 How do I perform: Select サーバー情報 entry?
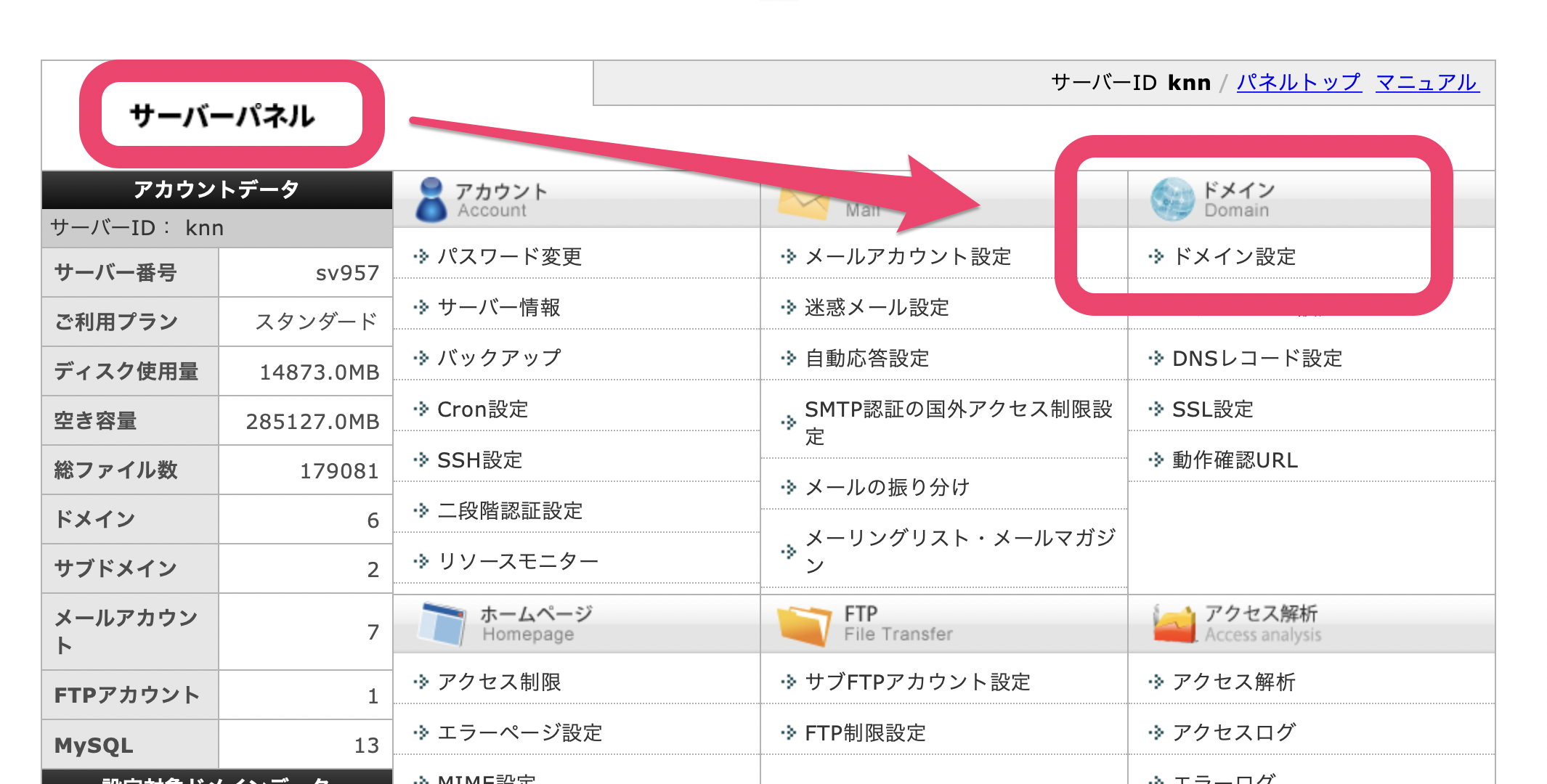click(498, 307)
